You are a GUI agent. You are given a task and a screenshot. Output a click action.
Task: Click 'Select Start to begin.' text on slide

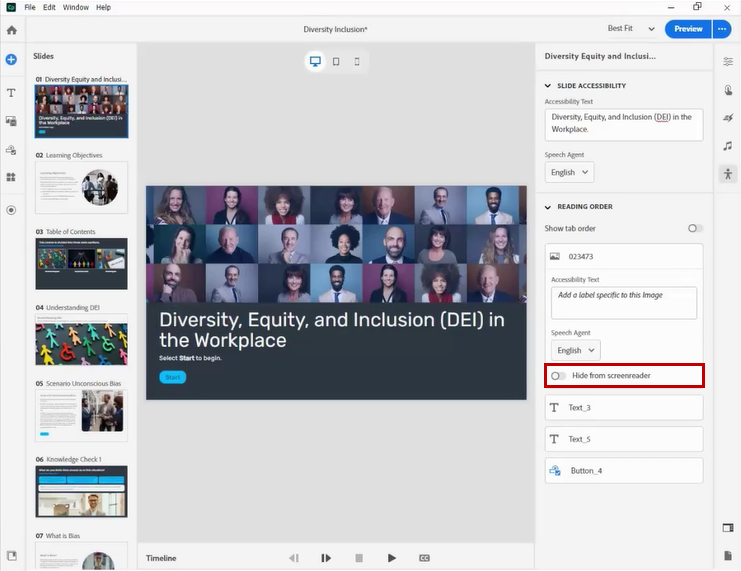pyautogui.click(x=190, y=358)
